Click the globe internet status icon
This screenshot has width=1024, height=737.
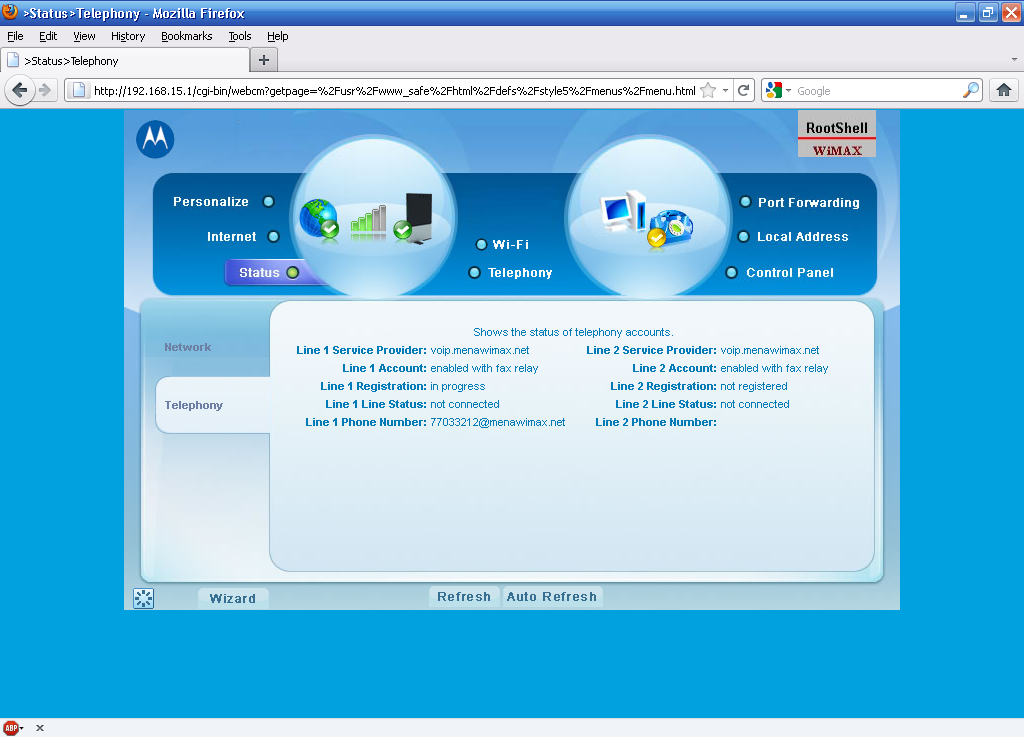tap(319, 219)
